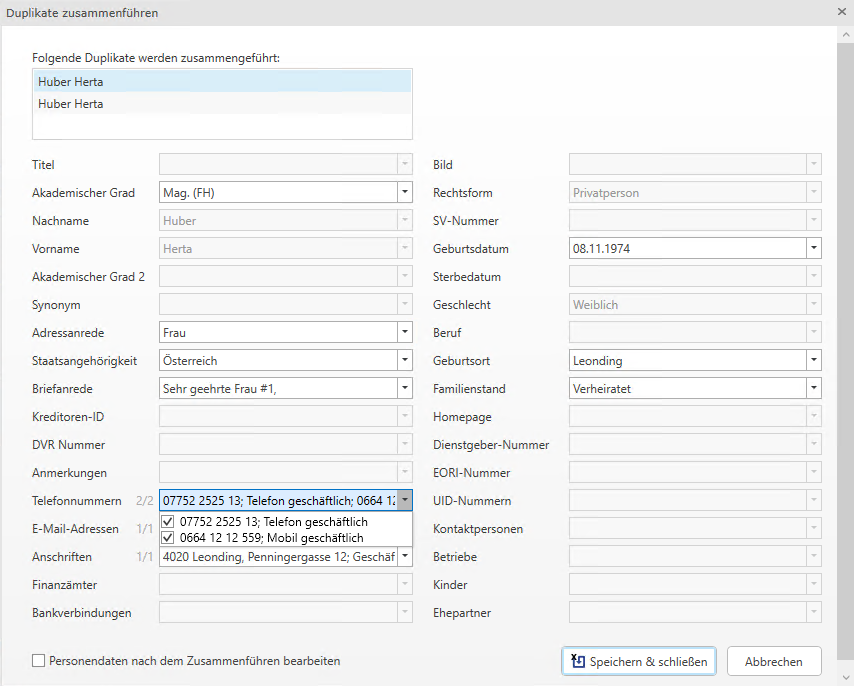Image resolution: width=854 pixels, height=686 pixels.
Task: Collapse the Telefonnummern dropdown arrow
Action: click(404, 501)
